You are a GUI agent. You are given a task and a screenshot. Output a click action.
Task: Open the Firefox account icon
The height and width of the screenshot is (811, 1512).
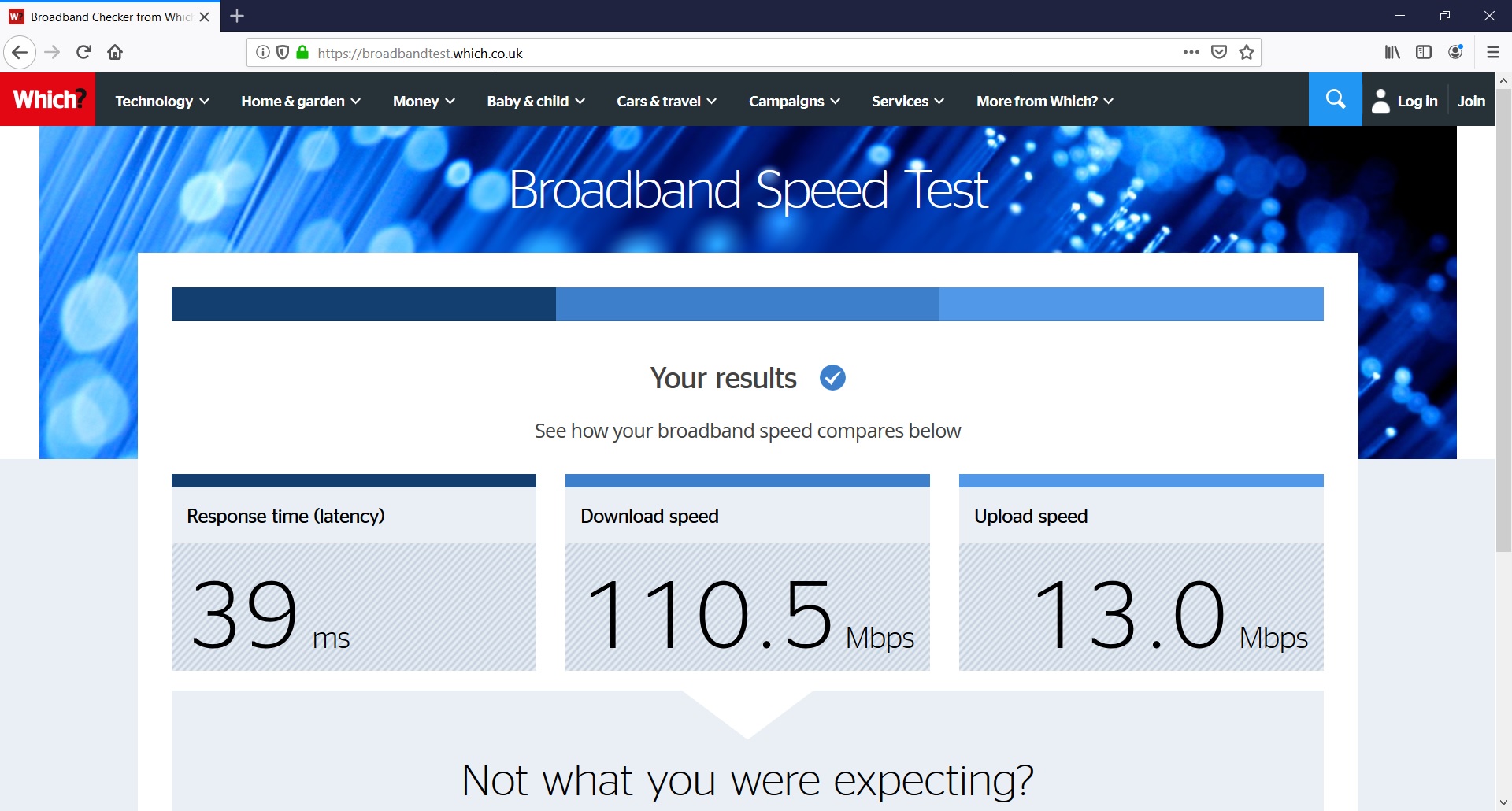click(x=1455, y=53)
